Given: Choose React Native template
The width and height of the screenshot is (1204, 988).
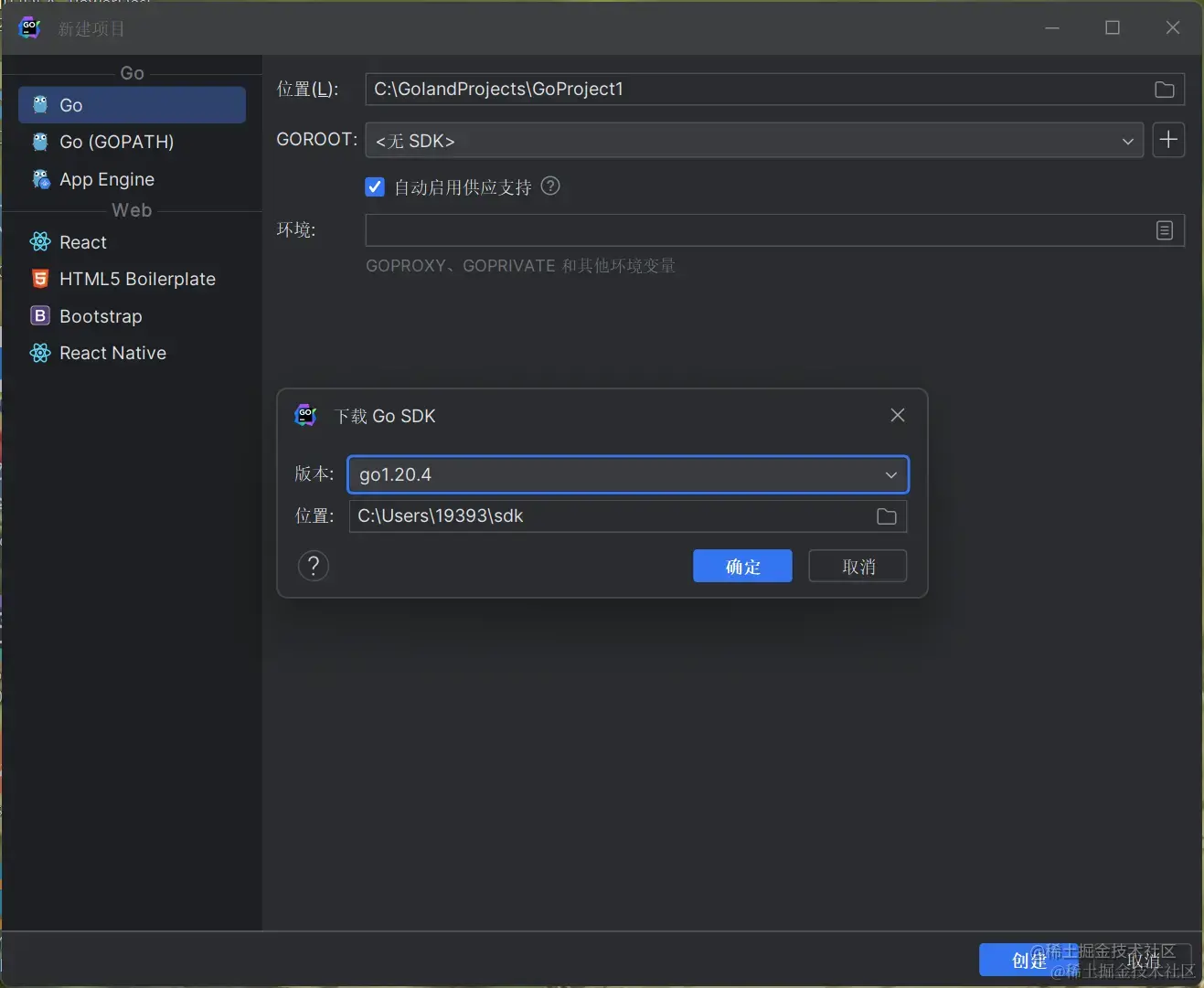Looking at the screenshot, I should tap(132, 353).
